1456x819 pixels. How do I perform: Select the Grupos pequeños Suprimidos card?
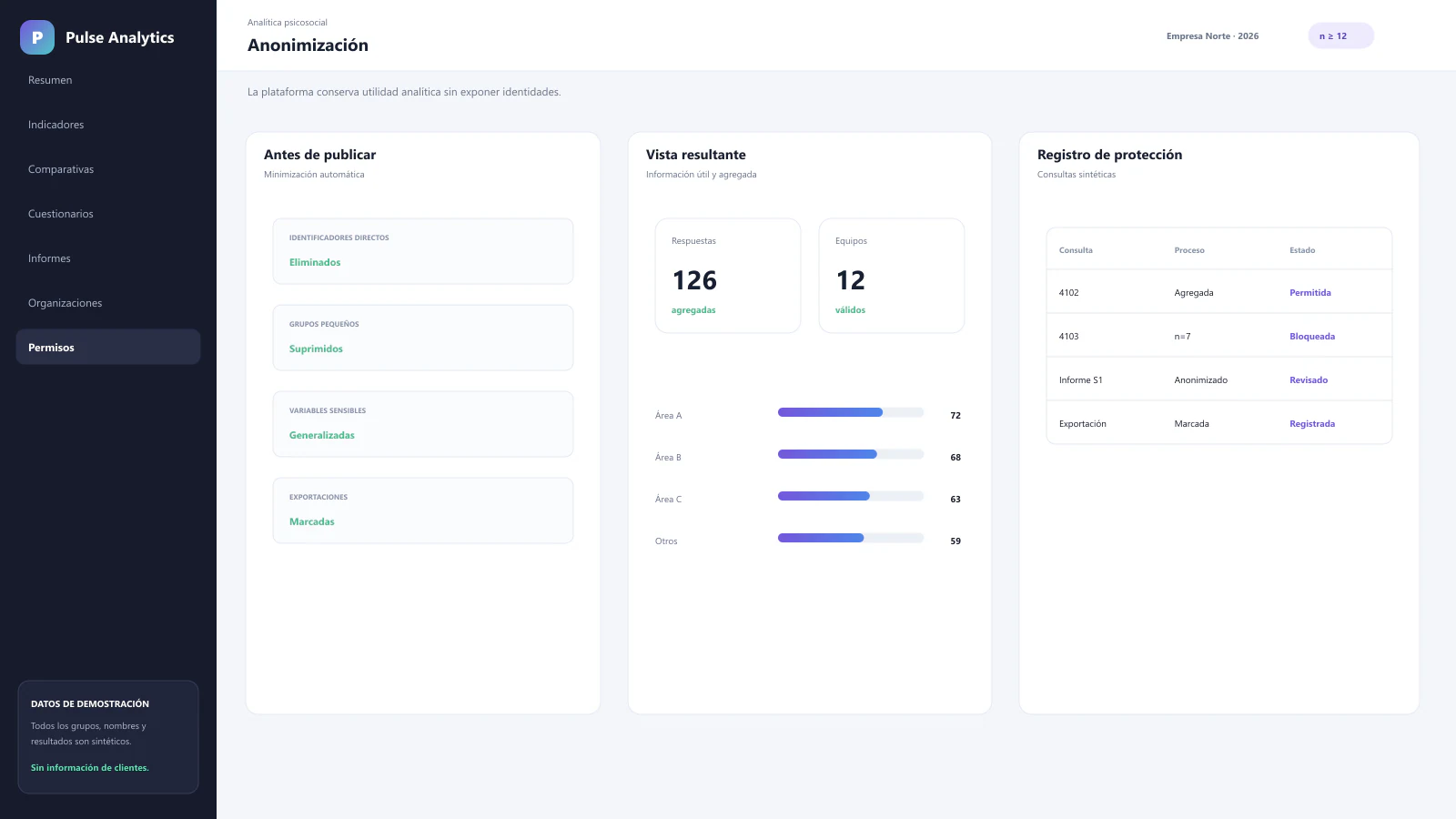pyautogui.click(x=423, y=338)
